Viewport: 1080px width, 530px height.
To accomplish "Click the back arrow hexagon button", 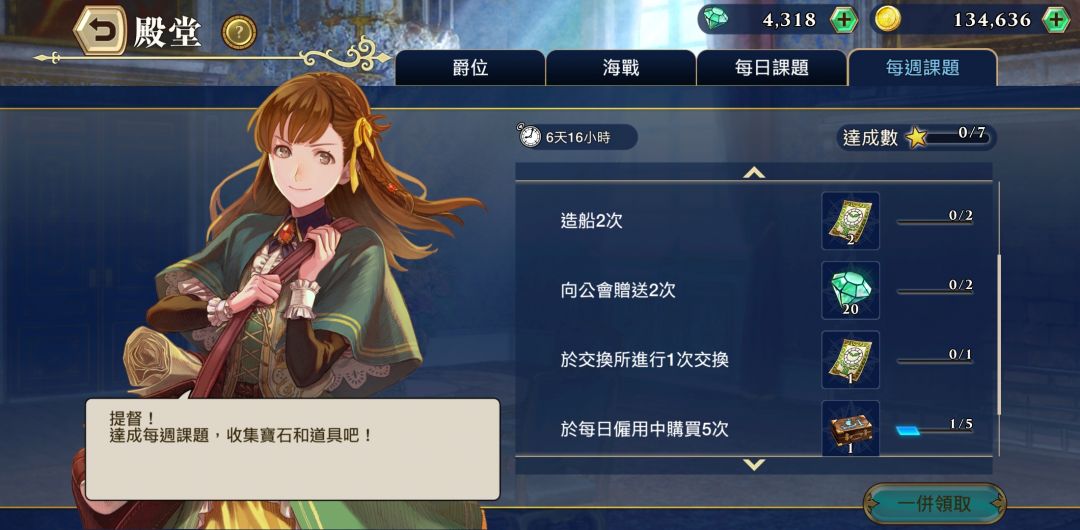I will [x=101, y=31].
